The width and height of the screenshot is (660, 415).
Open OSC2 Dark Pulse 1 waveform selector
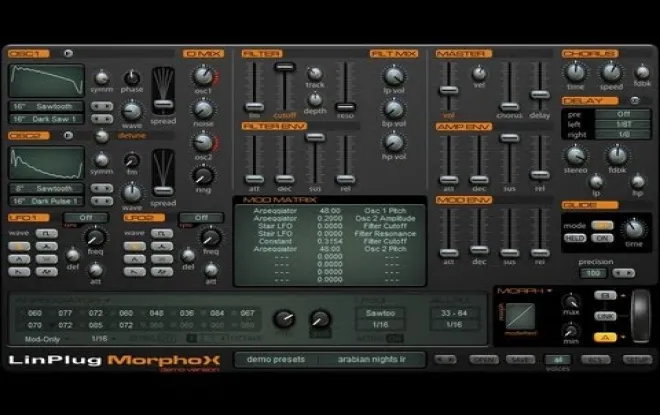[x=46, y=201]
